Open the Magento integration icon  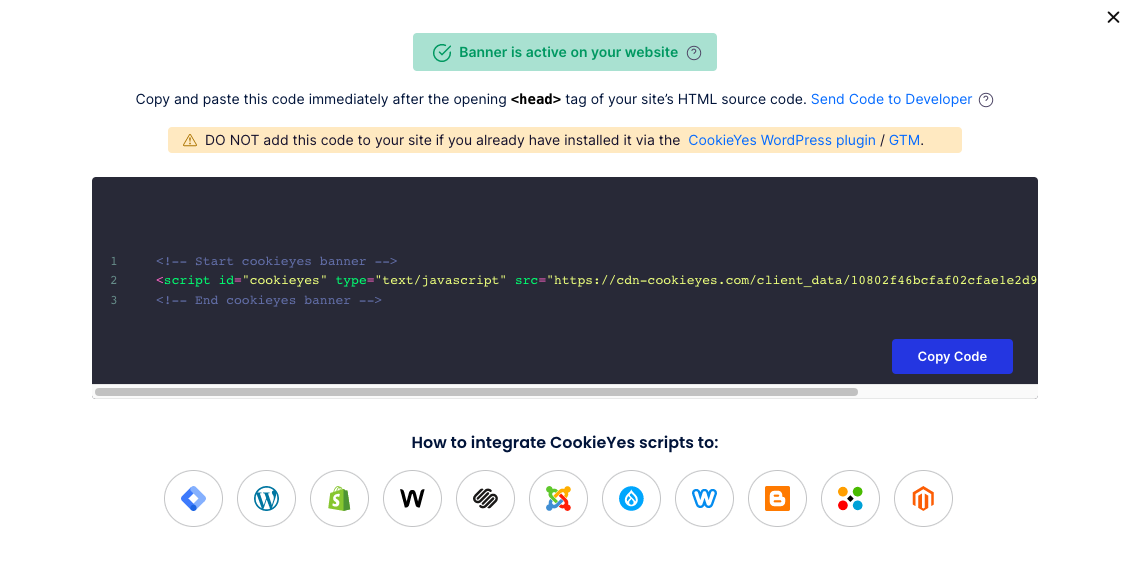923,499
